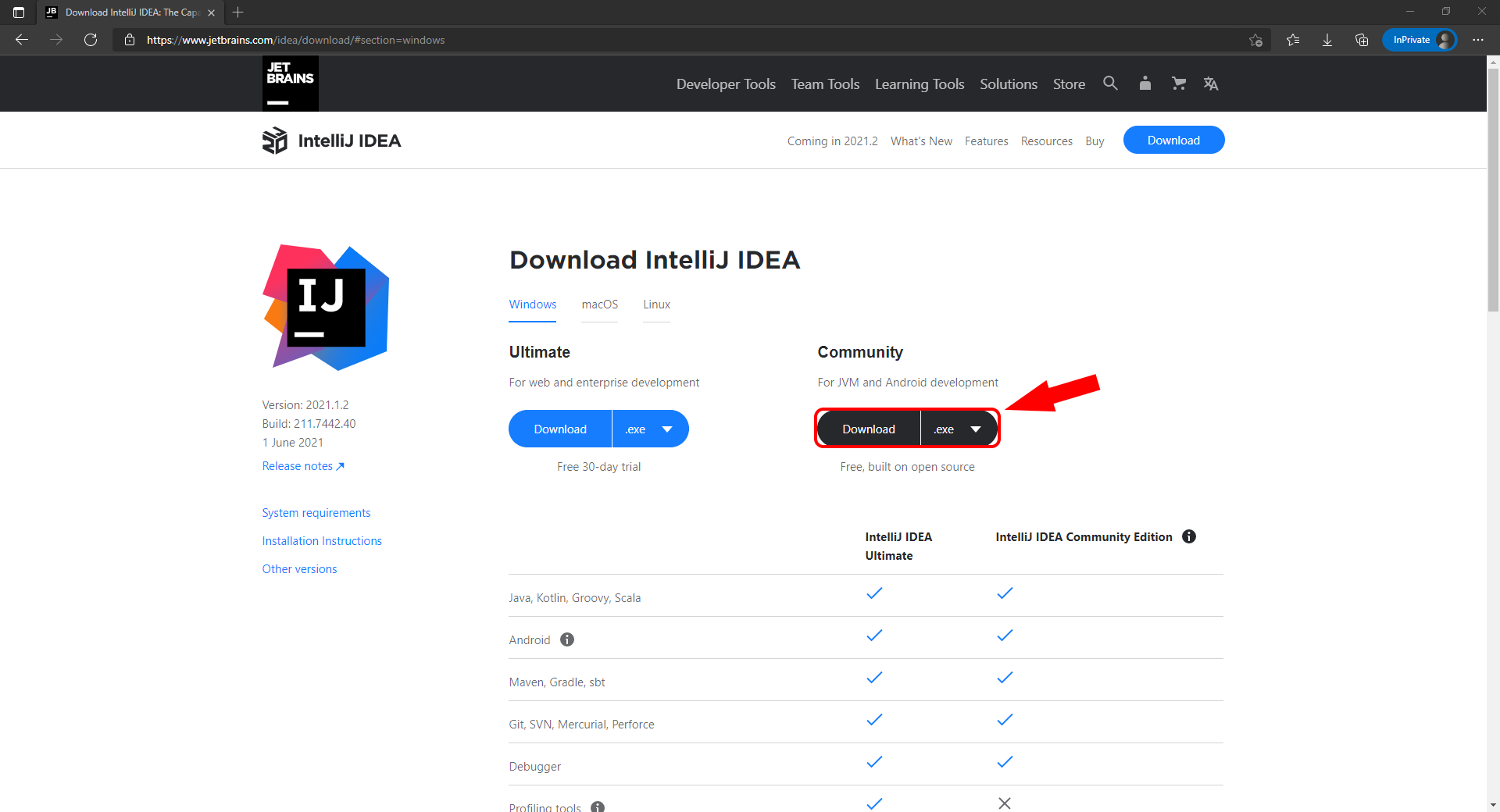Click the browser forward arrow
Viewport: 1500px width, 812px height.
click(56, 40)
